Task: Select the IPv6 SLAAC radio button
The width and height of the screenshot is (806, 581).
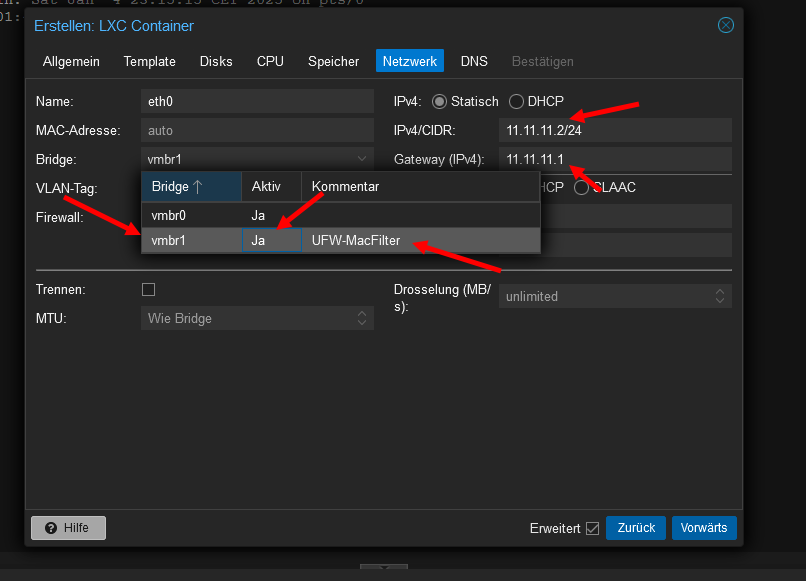Action: [x=581, y=187]
